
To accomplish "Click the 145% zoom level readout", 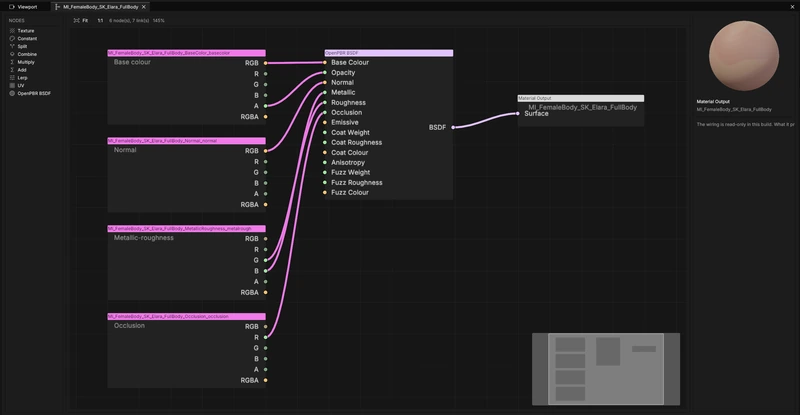I will pyautogui.click(x=159, y=20).
